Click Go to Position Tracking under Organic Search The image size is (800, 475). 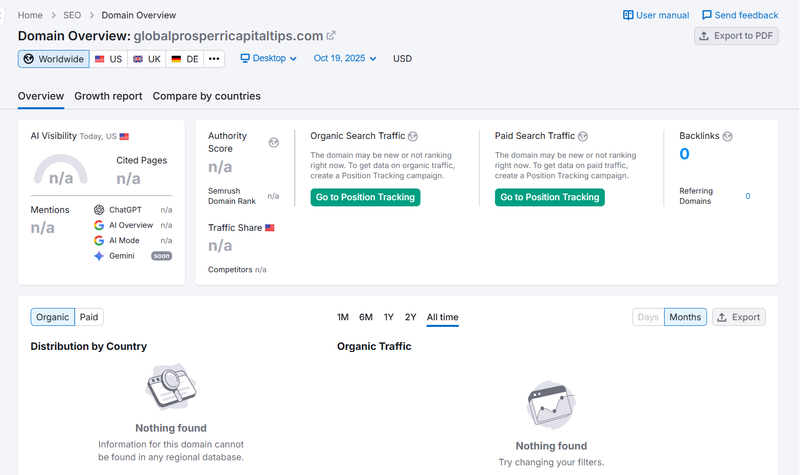point(365,197)
